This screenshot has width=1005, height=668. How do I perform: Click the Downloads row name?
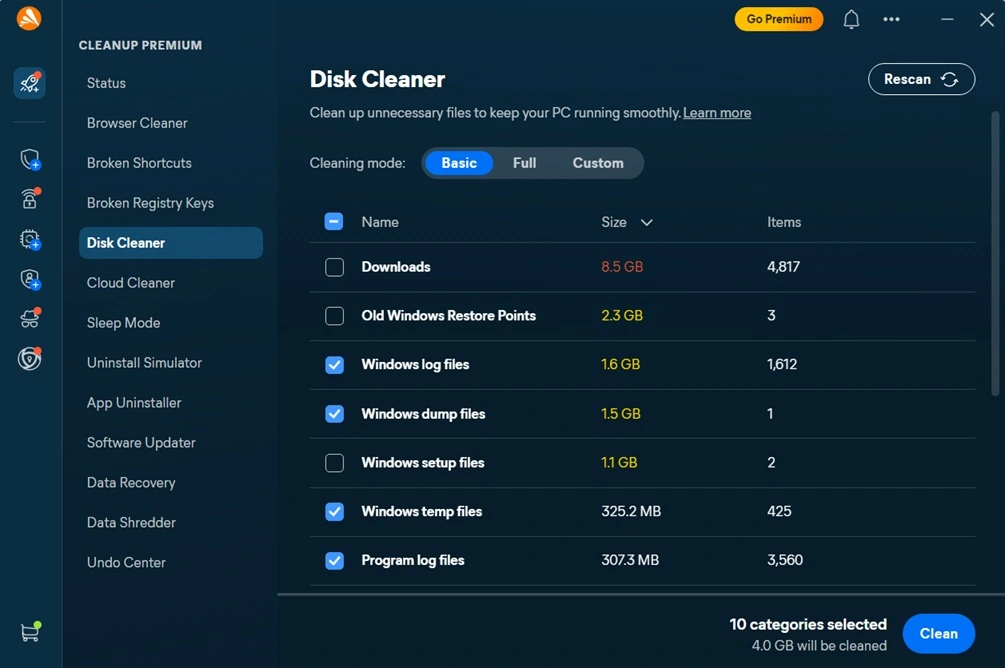pyautogui.click(x=395, y=267)
